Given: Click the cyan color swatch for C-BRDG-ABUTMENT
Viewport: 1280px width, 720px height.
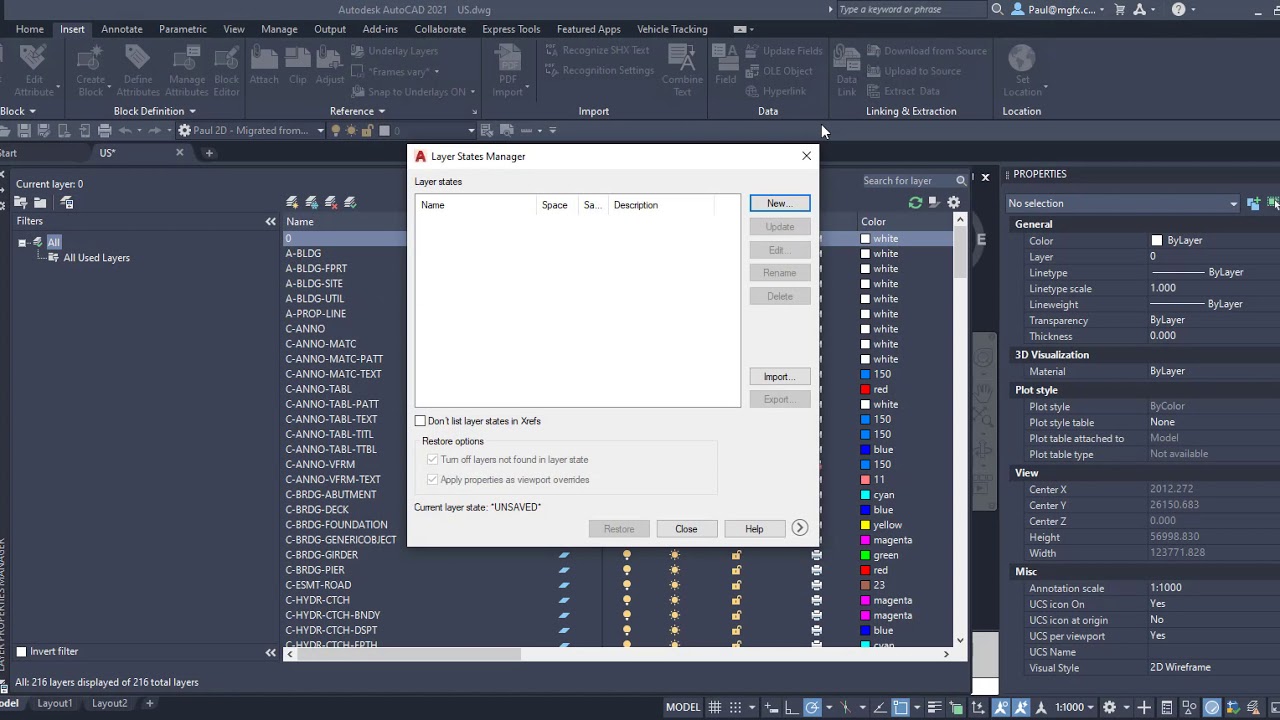Looking at the screenshot, I should 865,495.
